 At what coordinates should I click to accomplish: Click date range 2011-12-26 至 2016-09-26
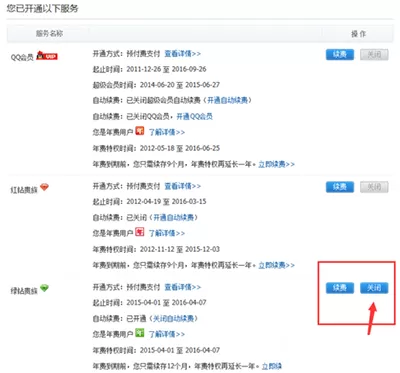tap(166, 69)
